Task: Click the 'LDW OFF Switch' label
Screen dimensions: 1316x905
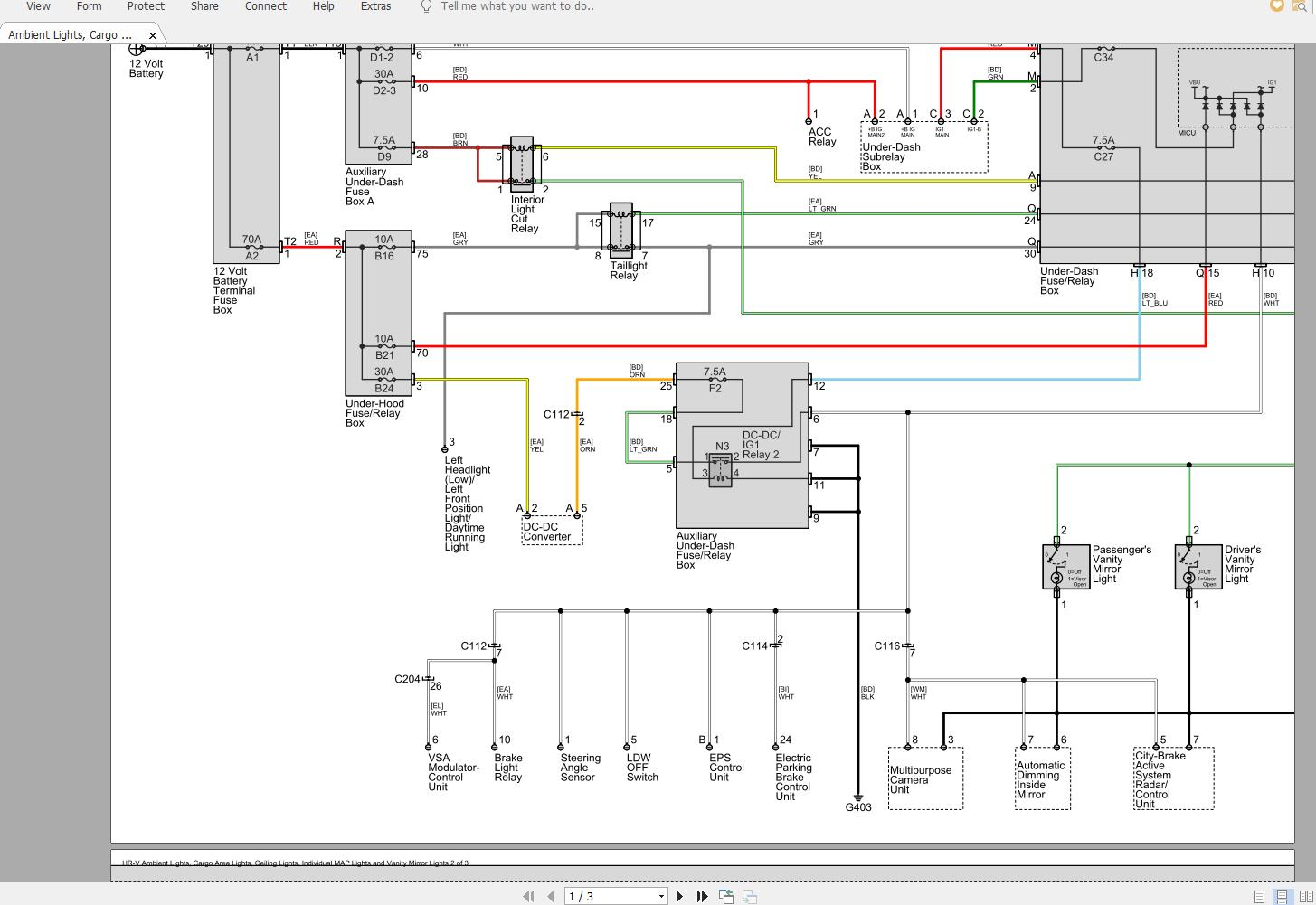Action: (642, 768)
